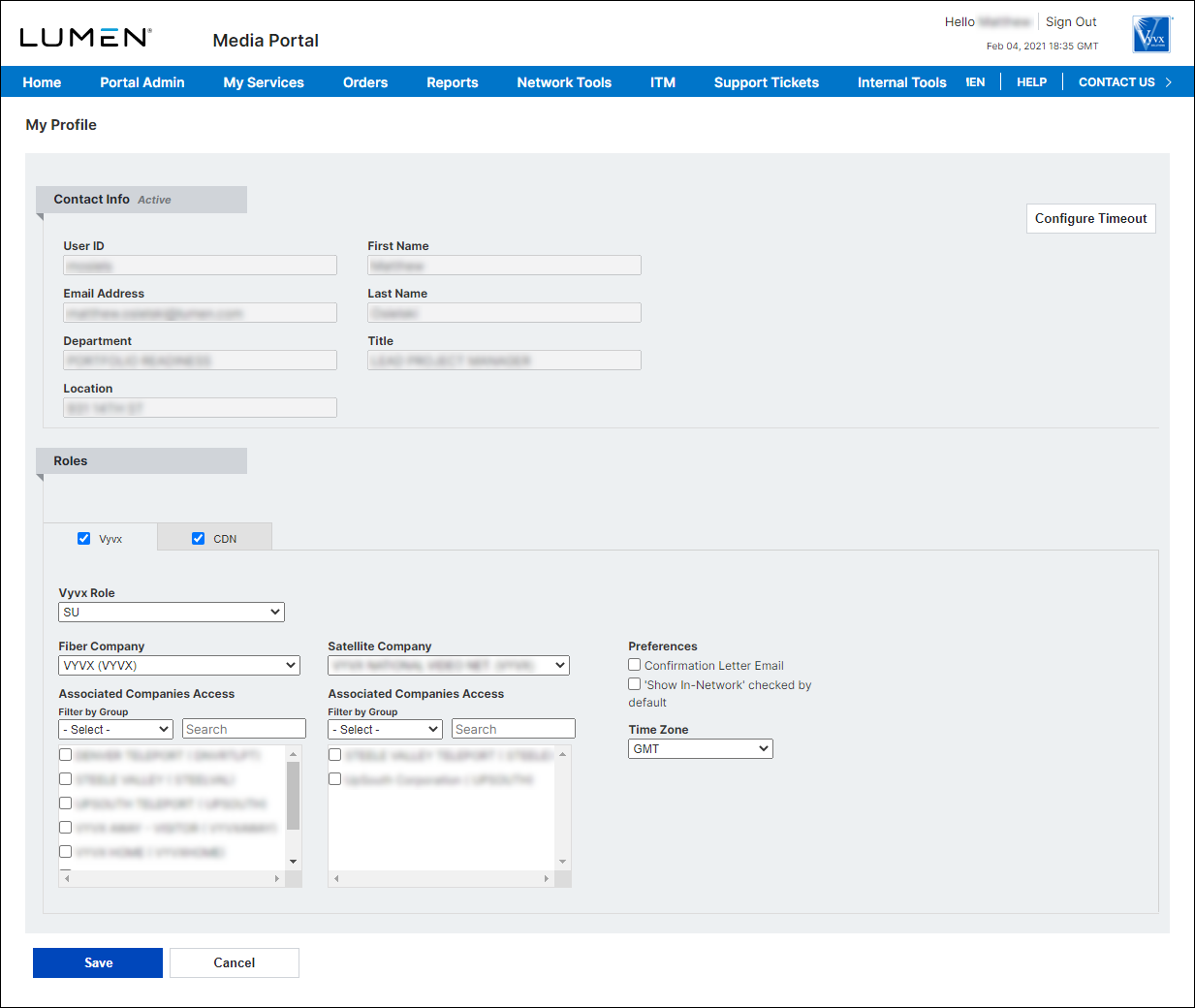1195x1008 pixels.
Task: Click the Location field
Action: click(201, 408)
